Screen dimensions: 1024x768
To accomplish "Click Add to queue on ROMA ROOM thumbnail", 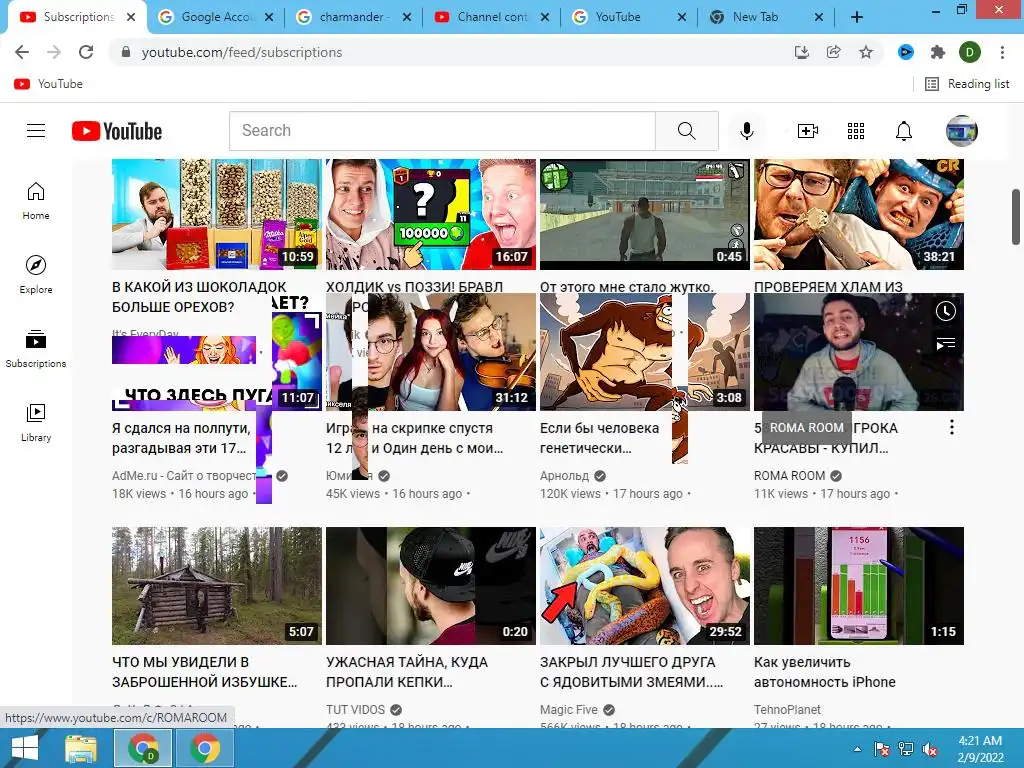I will pyautogui.click(x=946, y=343).
